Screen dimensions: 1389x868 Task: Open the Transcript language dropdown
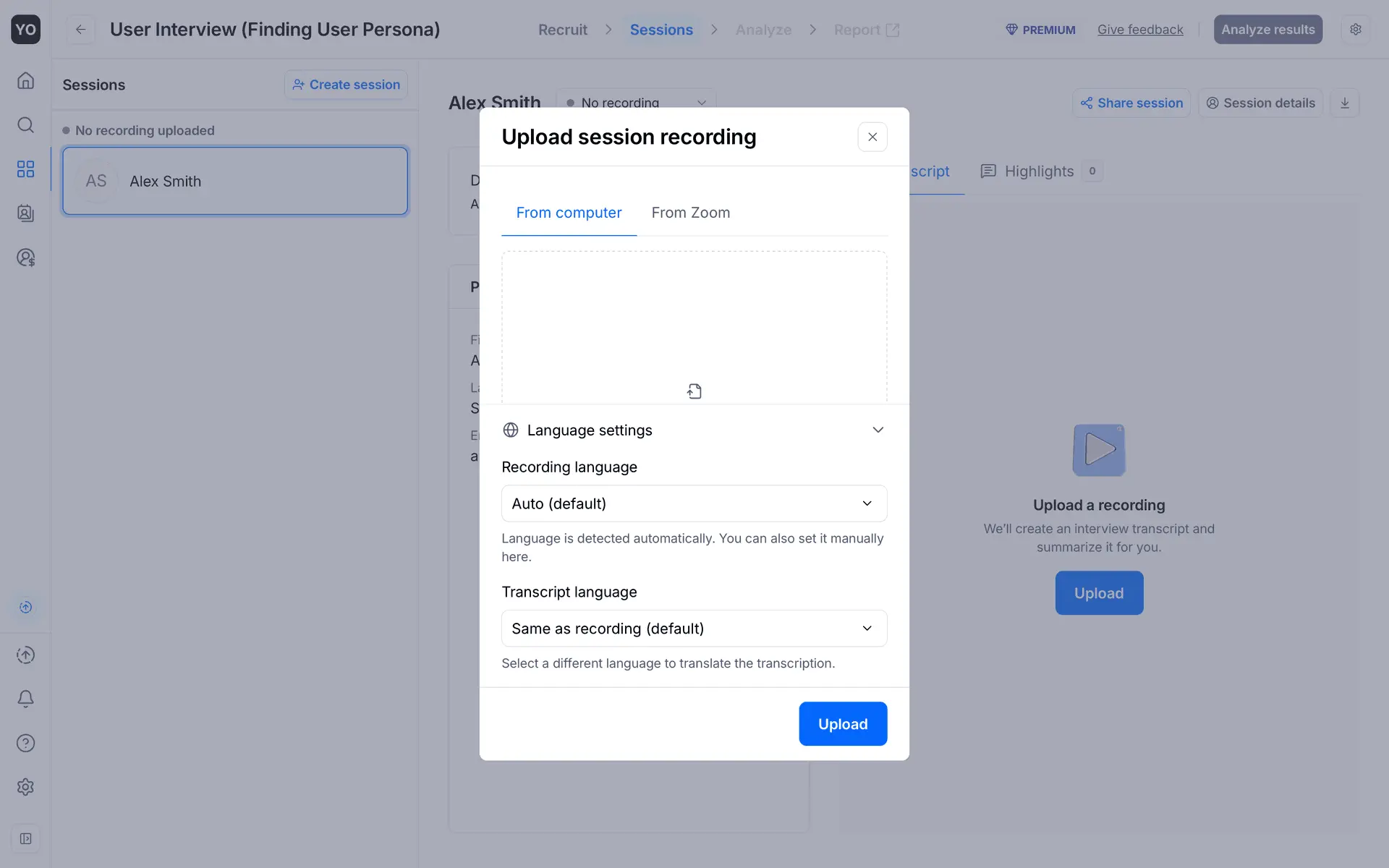(x=694, y=629)
